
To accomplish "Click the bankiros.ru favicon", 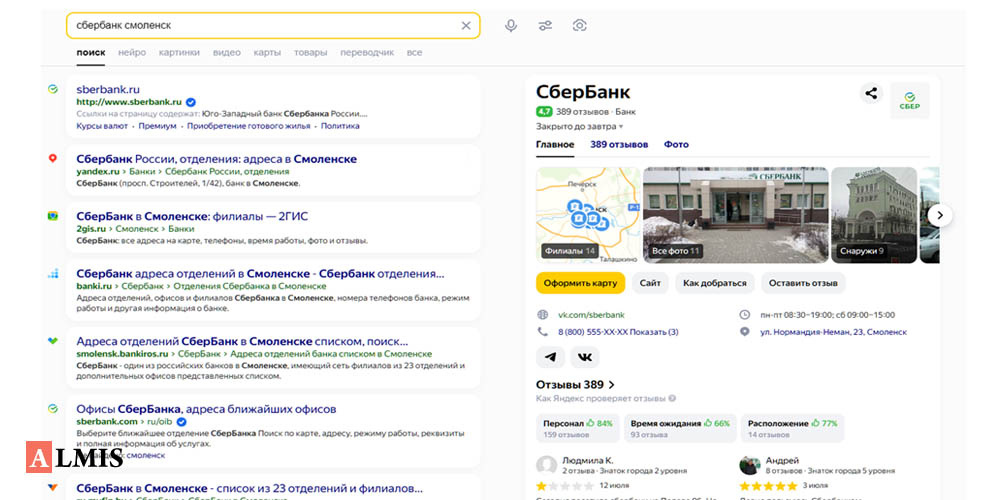I will click(x=53, y=341).
